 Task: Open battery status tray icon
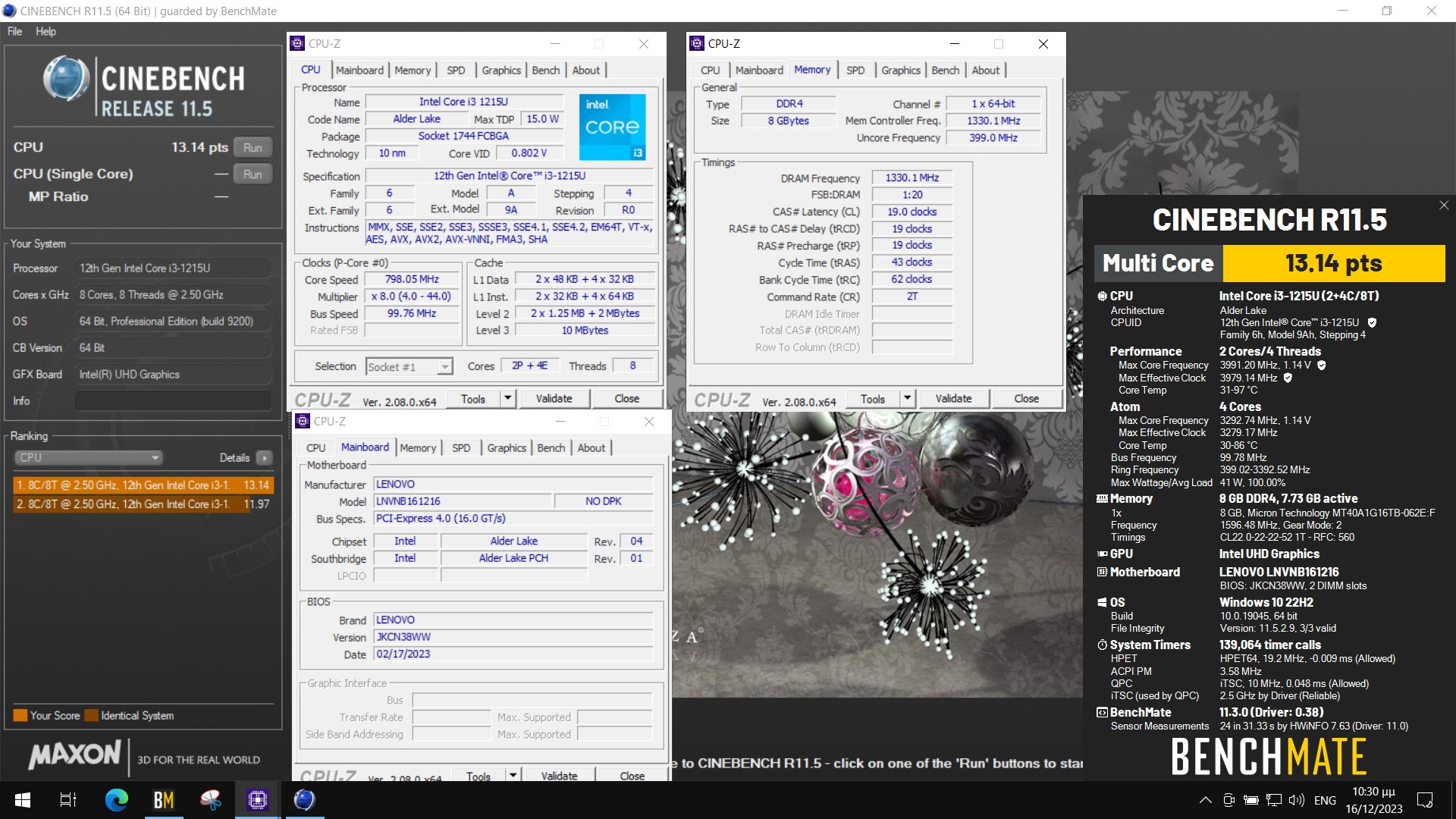click(1251, 800)
